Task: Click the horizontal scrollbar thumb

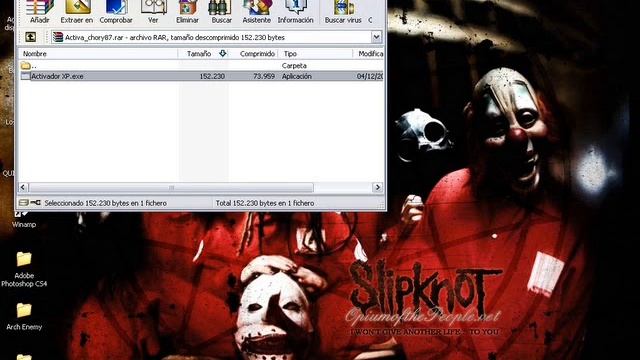Action: pos(171,187)
